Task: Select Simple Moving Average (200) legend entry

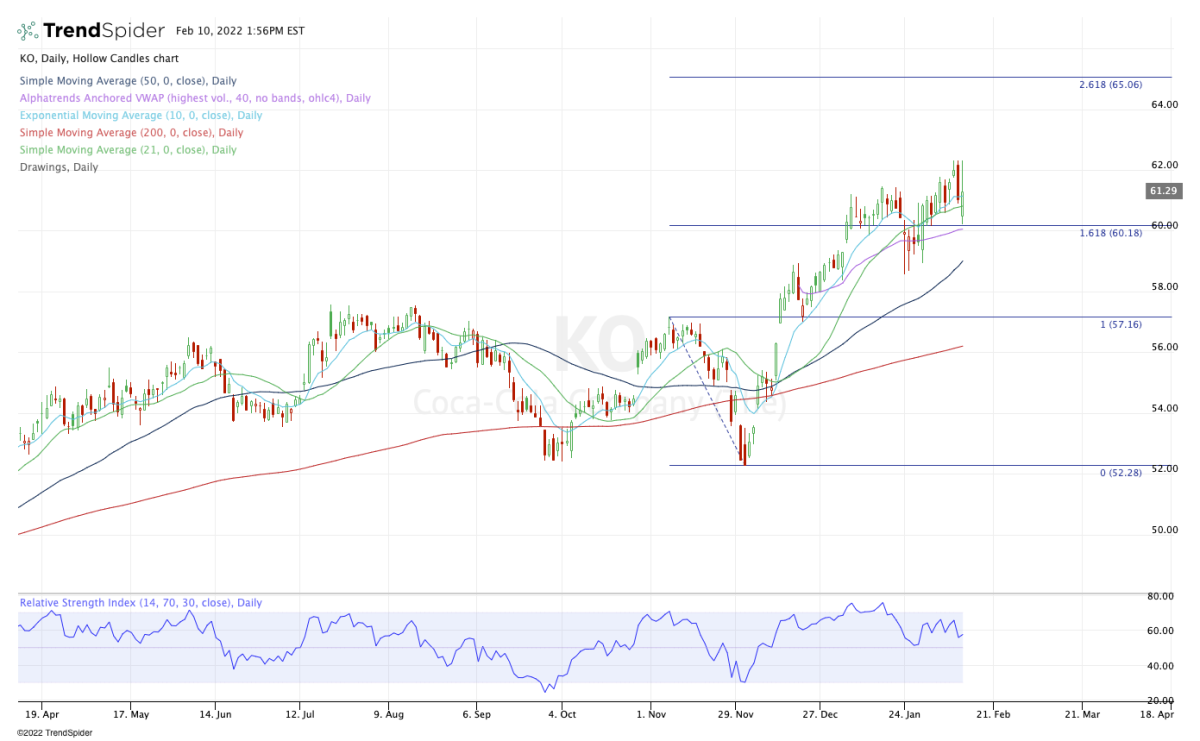Action: 131,132
